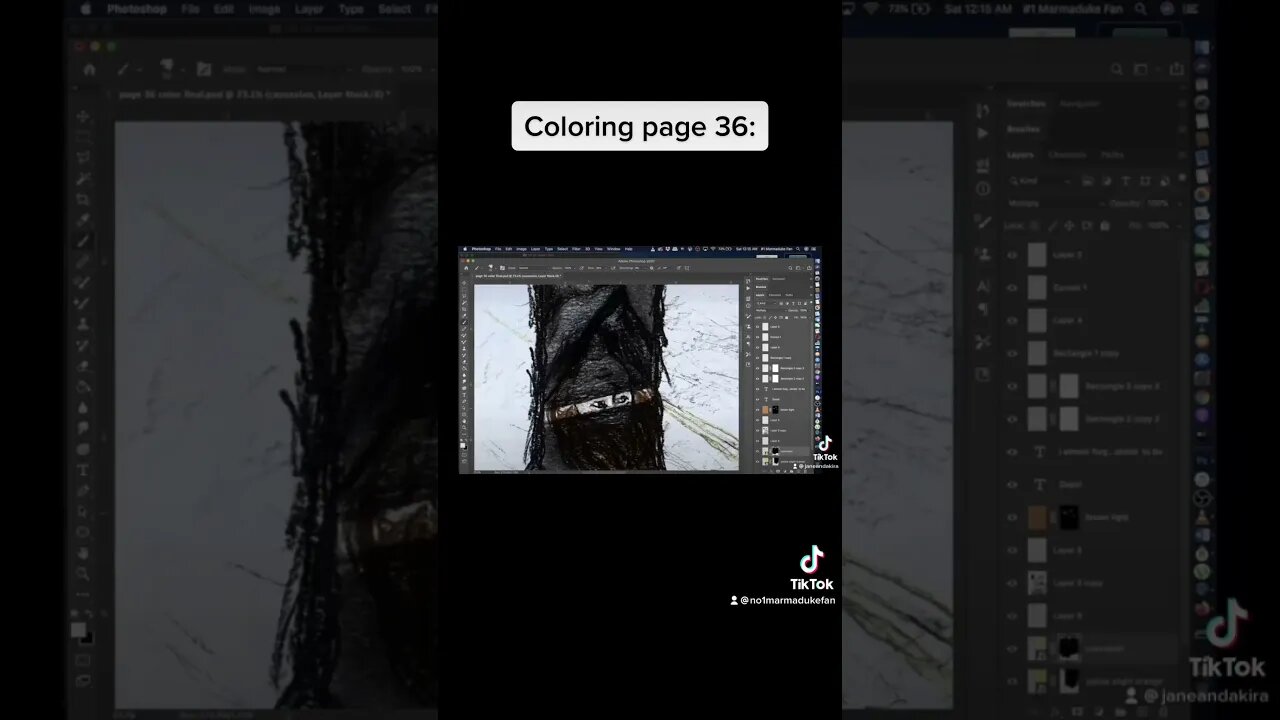This screenshot has height=720, width=1280.
Task: Open the Character collapsed panel icon
Action: (983, 285)
